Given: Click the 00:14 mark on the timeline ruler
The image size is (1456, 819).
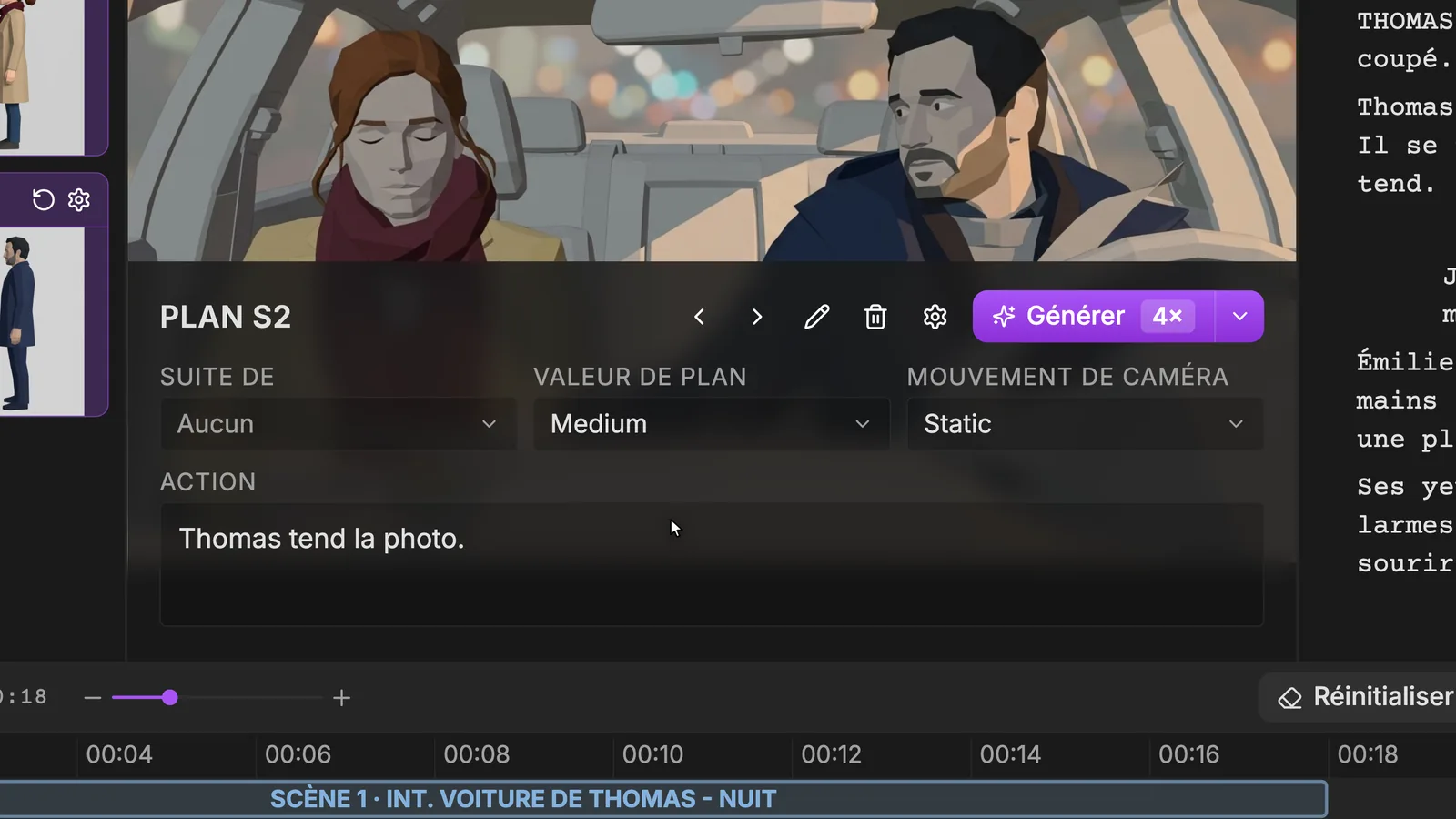Looking at the screenshot, I should tap(1010, 754).
